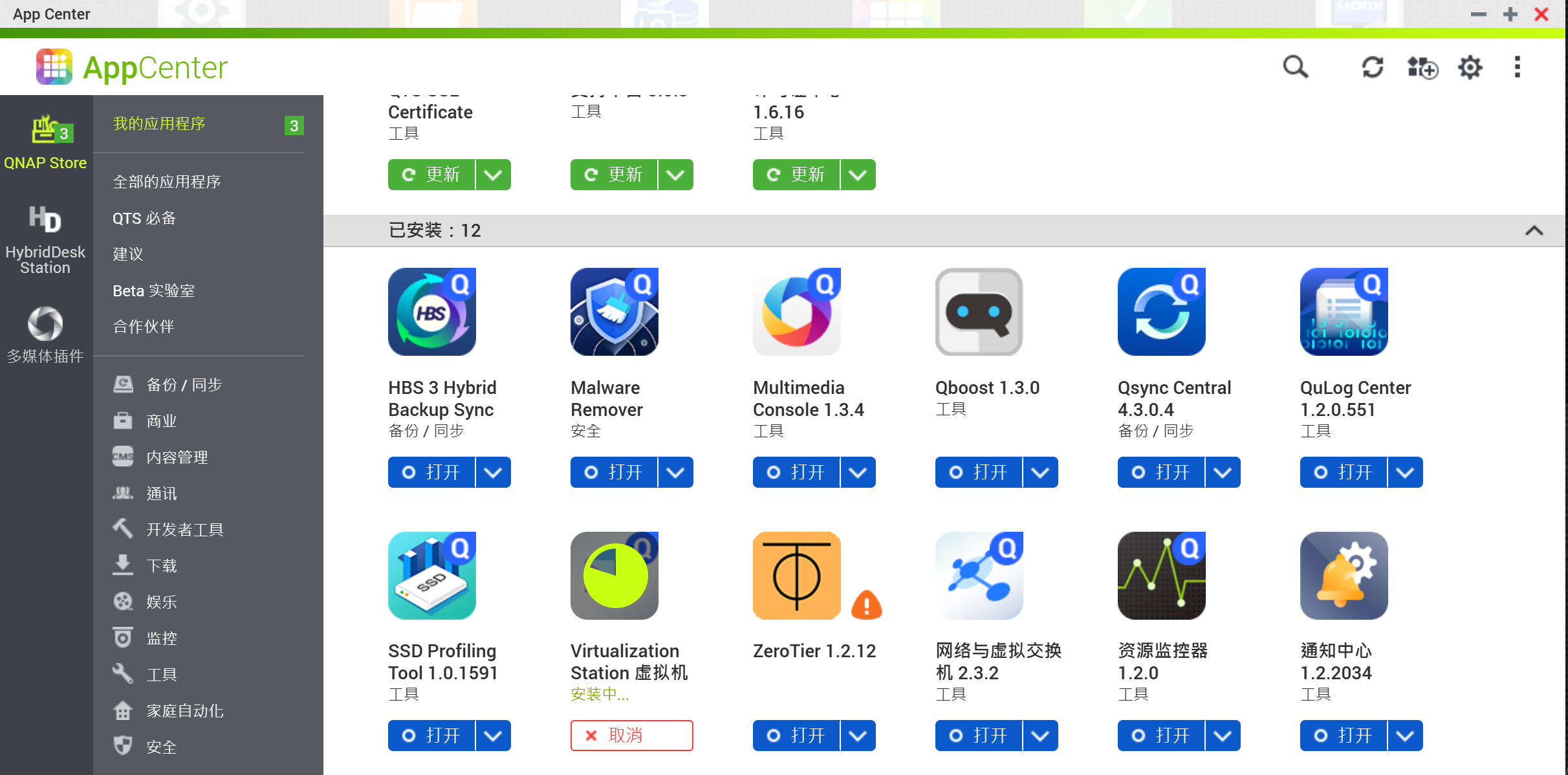Click the ZeroTier app icon
The height and width of the screenshot is (775, 1568).
point(797,576)
